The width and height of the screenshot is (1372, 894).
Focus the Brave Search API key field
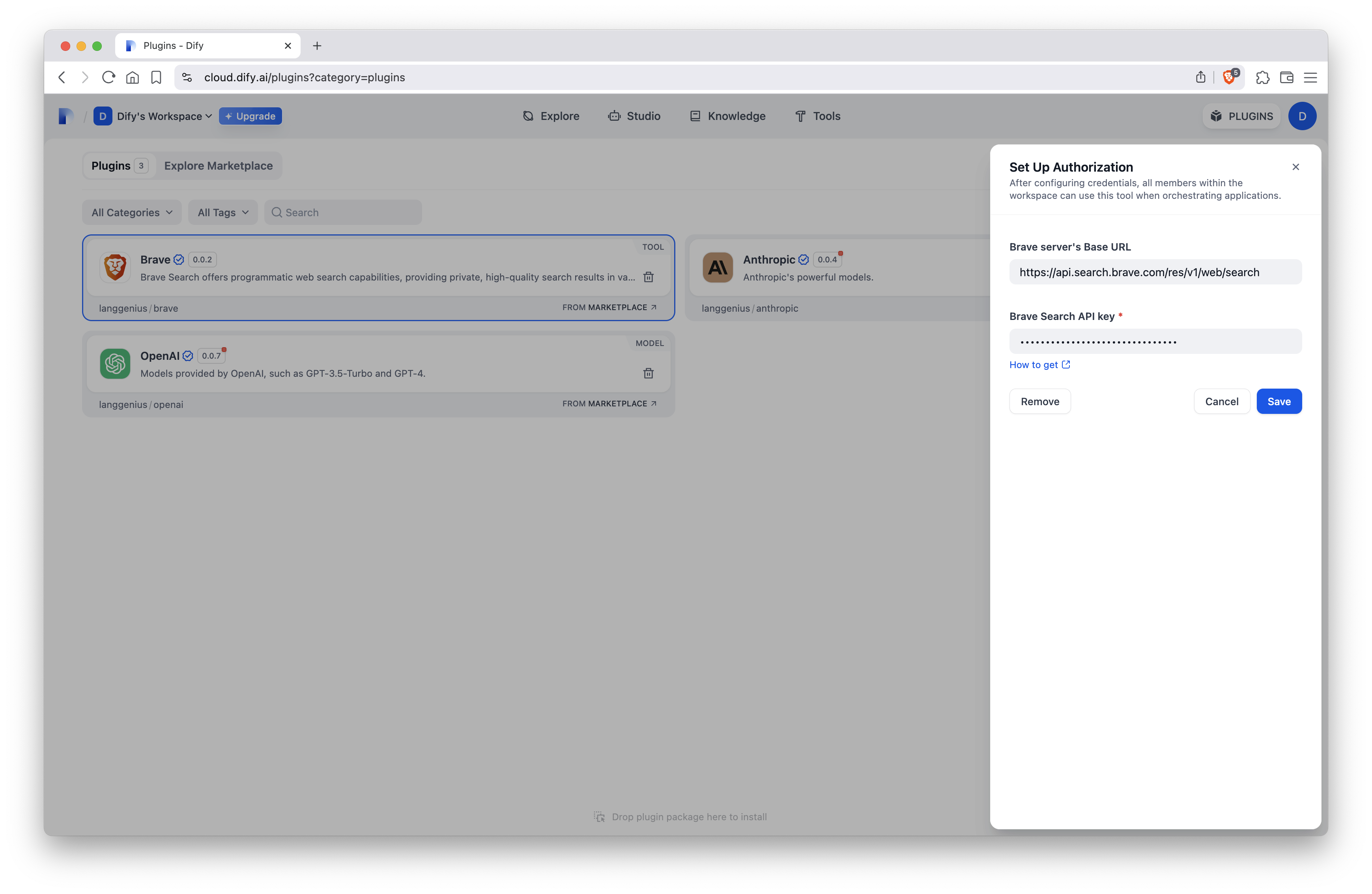(x=1155, y=342)
